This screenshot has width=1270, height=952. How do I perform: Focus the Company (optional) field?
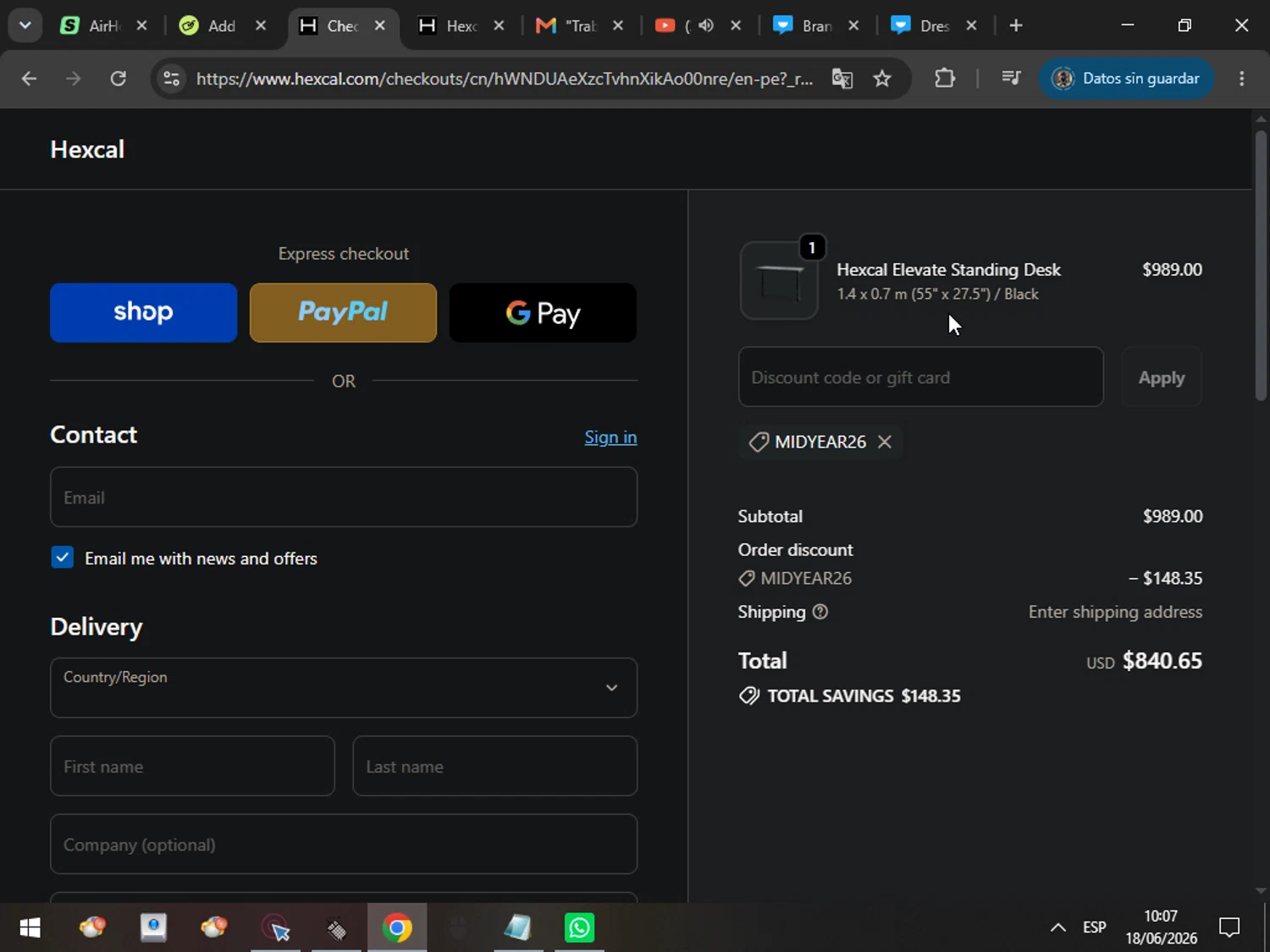tap(344, 845)
